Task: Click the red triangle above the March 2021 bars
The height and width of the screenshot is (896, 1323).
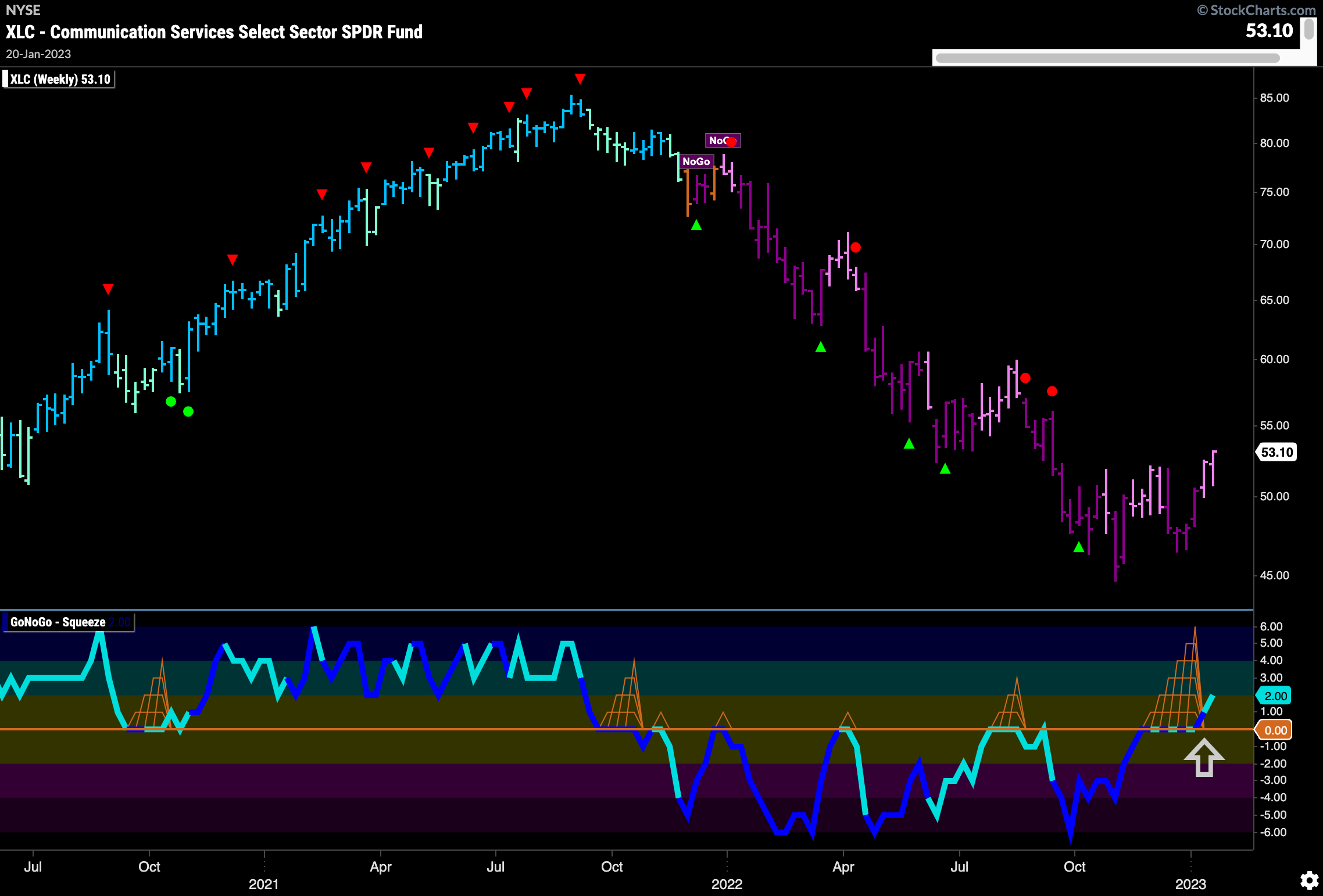Action: (x=366, y=167)
